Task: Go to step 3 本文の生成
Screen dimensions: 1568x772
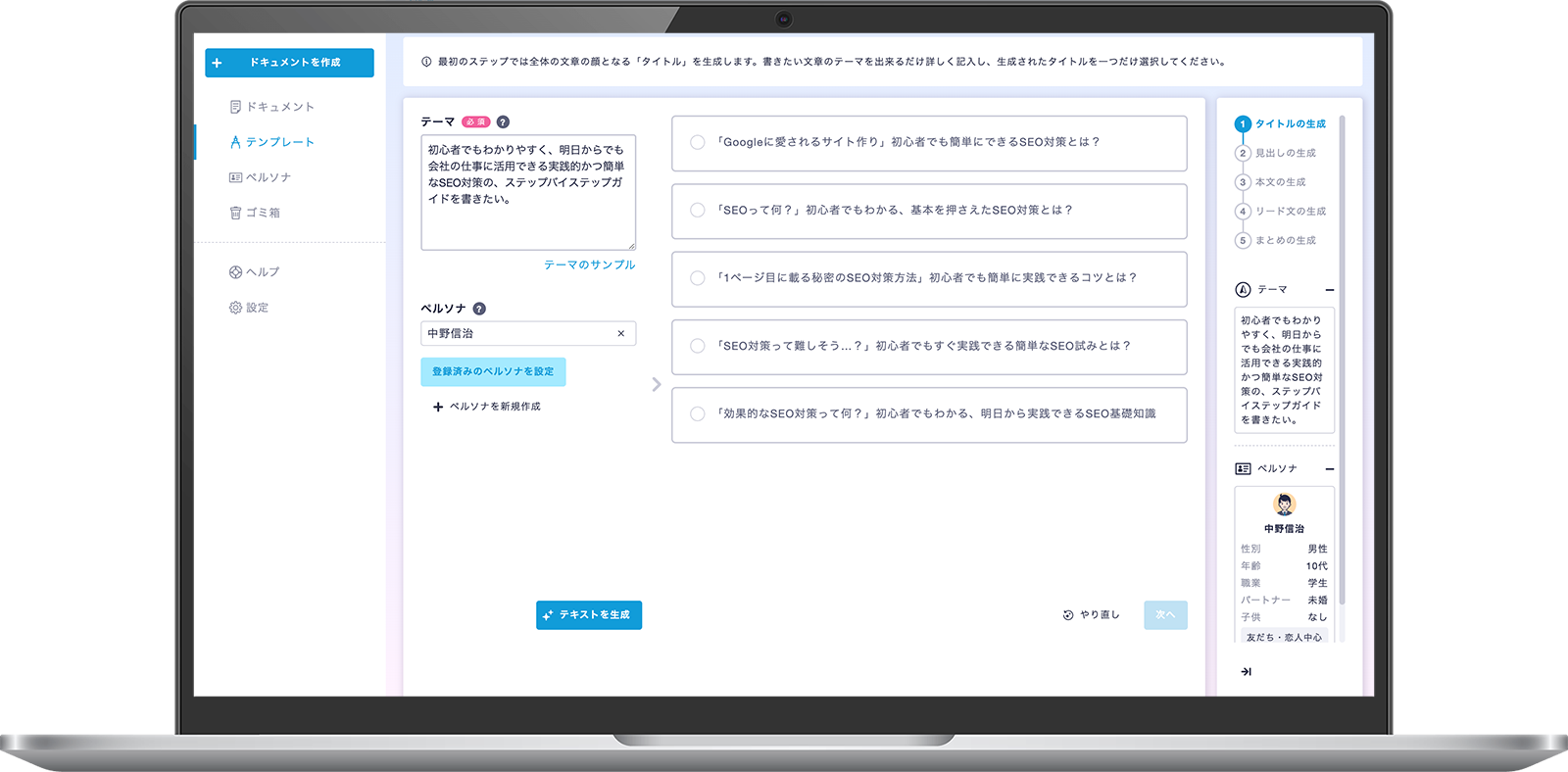Action: coord(1270,182)
